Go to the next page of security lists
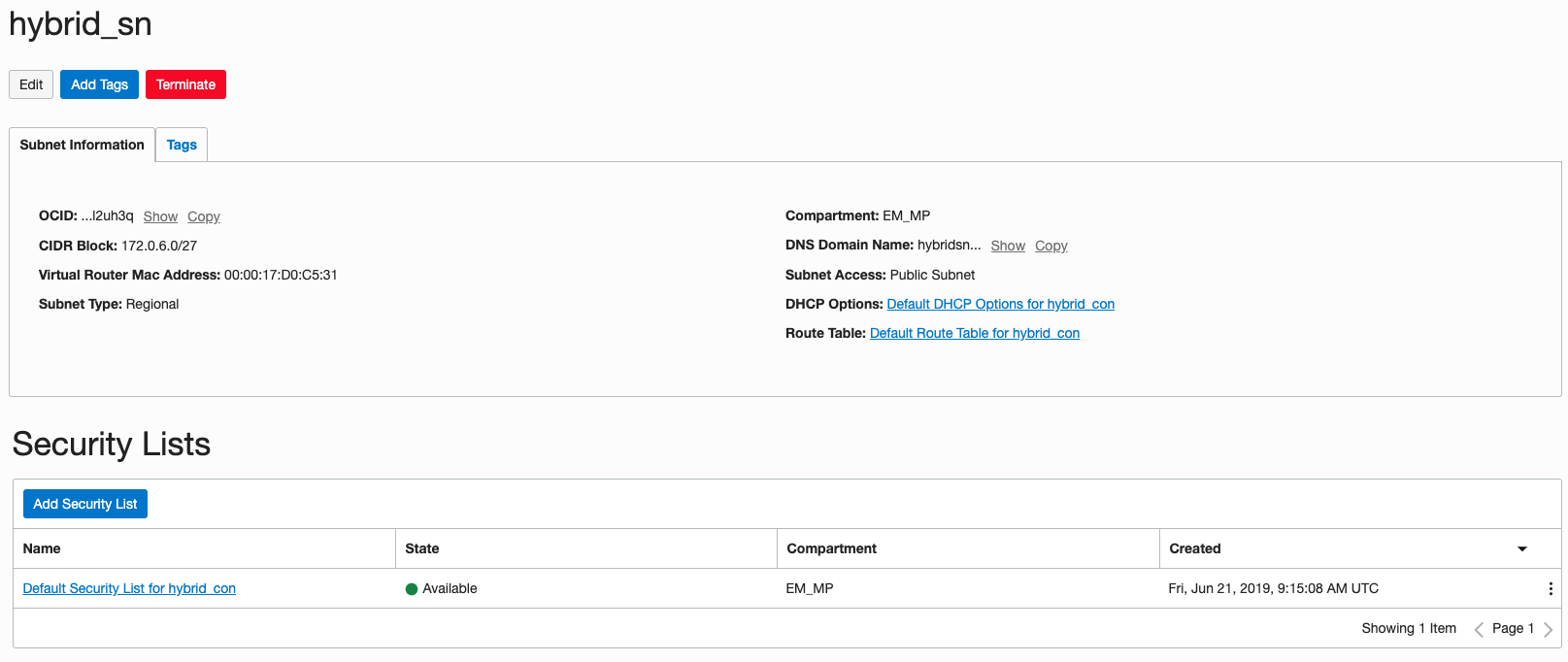The image size is (1568, 662). pyautogui.click(x=1548, y=629)
